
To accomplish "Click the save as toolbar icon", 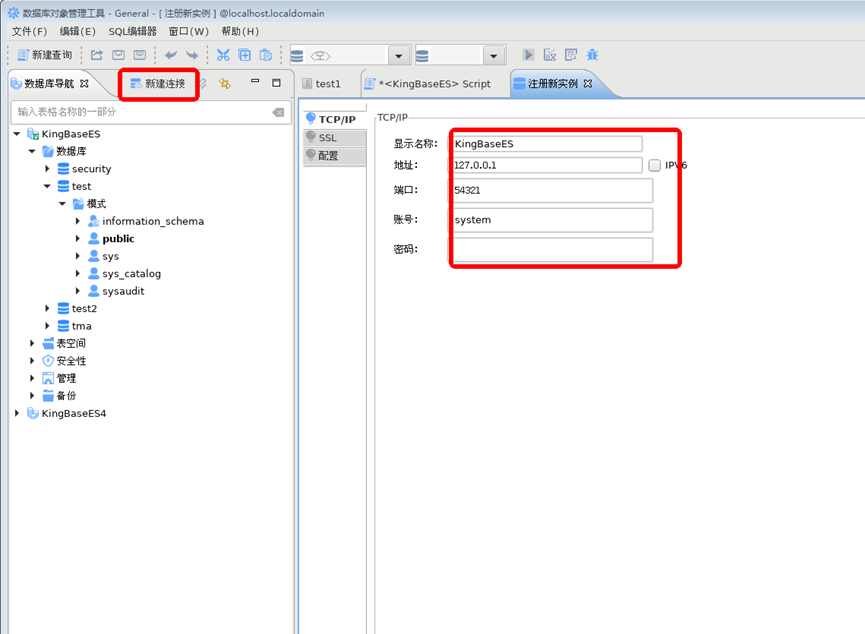I will (x=140, y=55).
